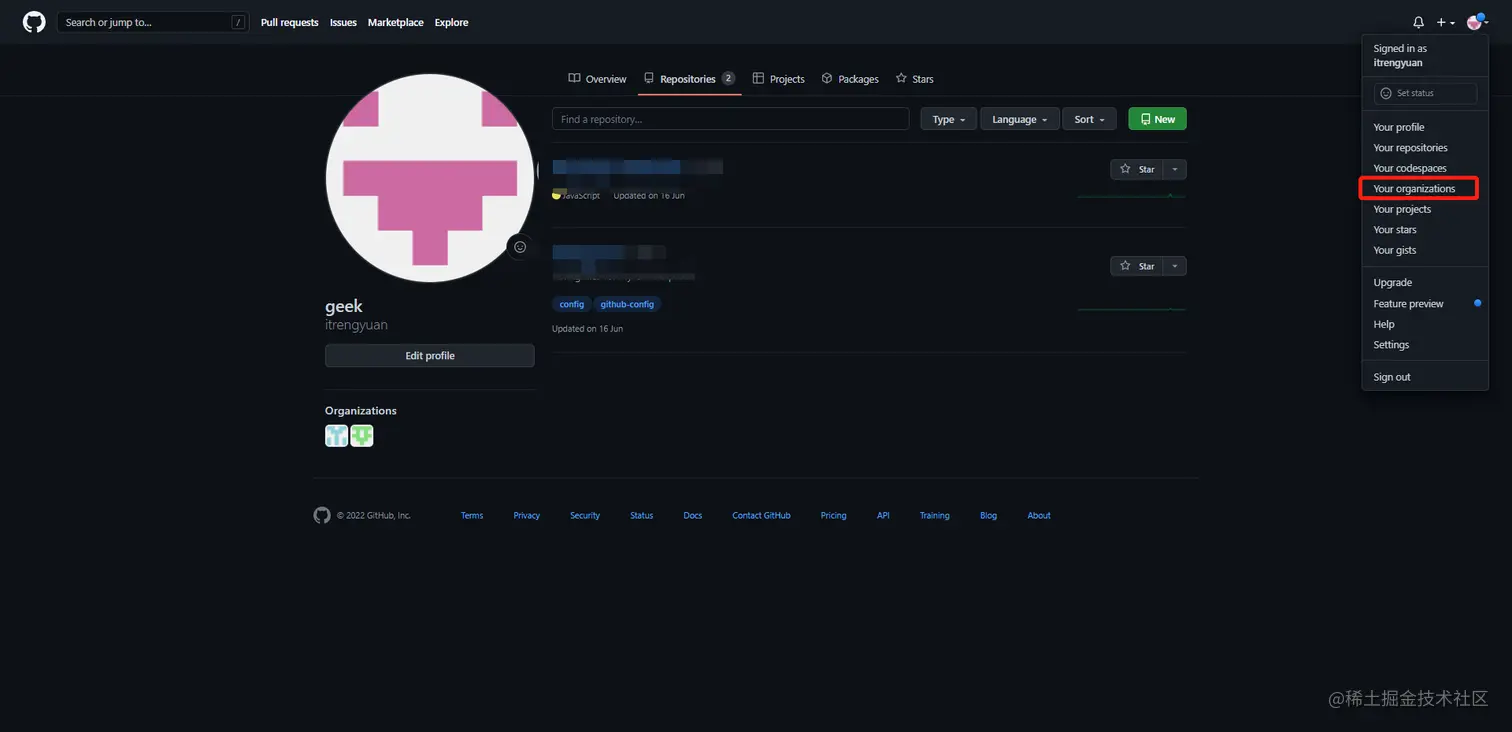Image resolution: width=1512 pixels, height=732 pixels.
Task: Open the Terms footer link
Action: point(472,516)
